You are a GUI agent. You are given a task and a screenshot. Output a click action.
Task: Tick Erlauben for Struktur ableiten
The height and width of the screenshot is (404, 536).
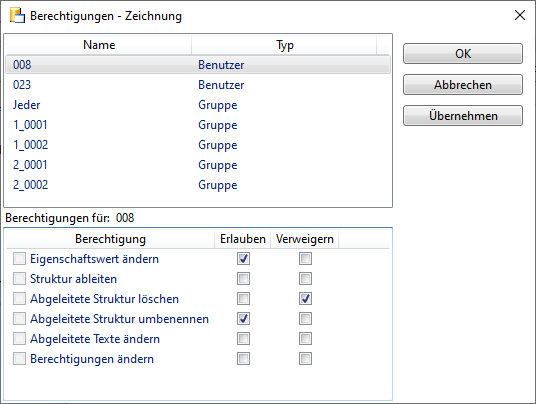click(x=243, y=279)
